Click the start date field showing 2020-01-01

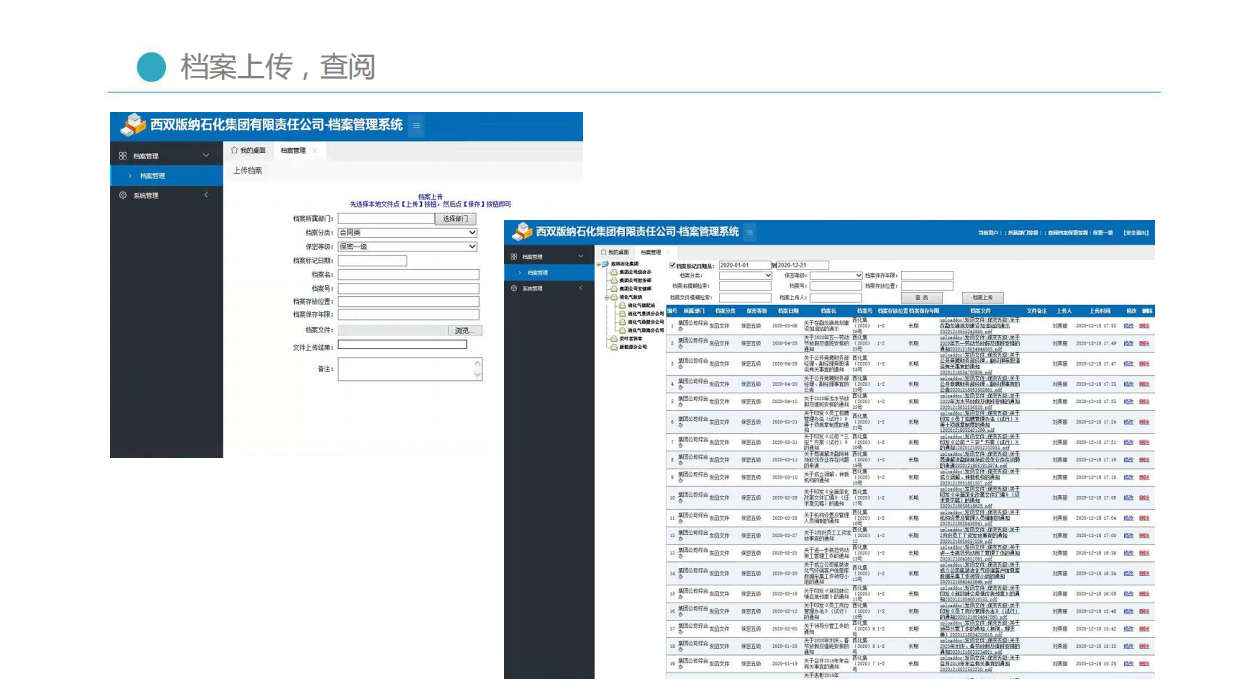click(x=744, y=265)
